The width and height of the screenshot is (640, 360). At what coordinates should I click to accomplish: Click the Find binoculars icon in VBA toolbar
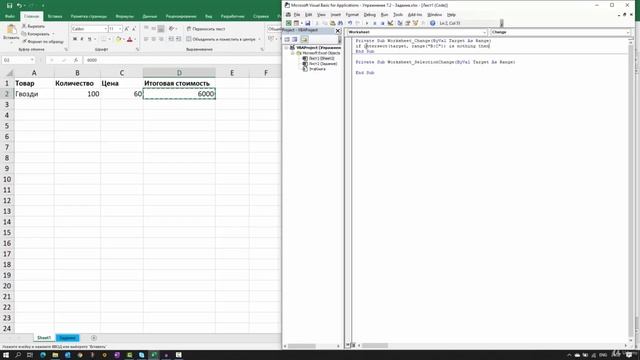point(340,23)
